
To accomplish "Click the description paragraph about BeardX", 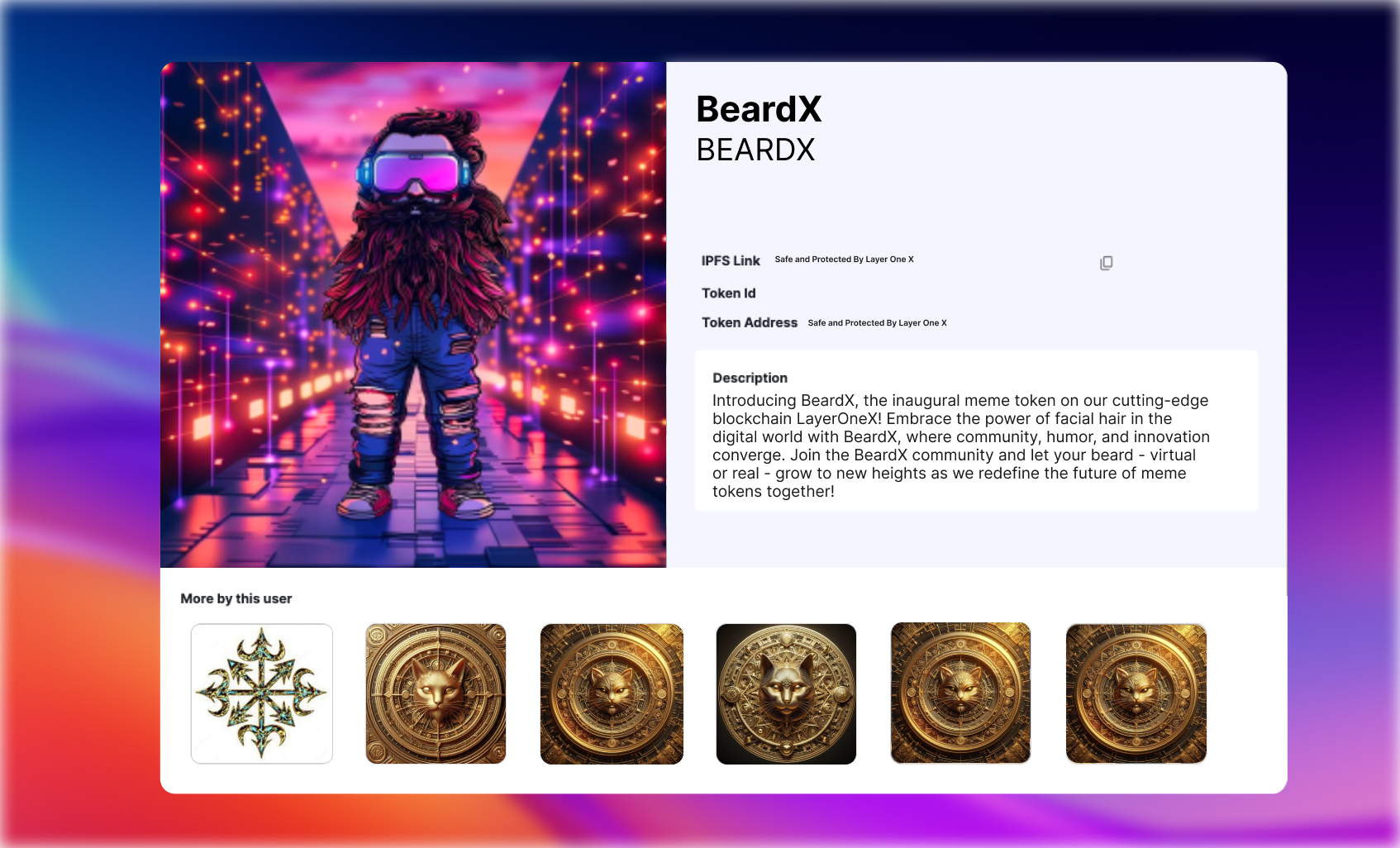I will tap(961, 446).
